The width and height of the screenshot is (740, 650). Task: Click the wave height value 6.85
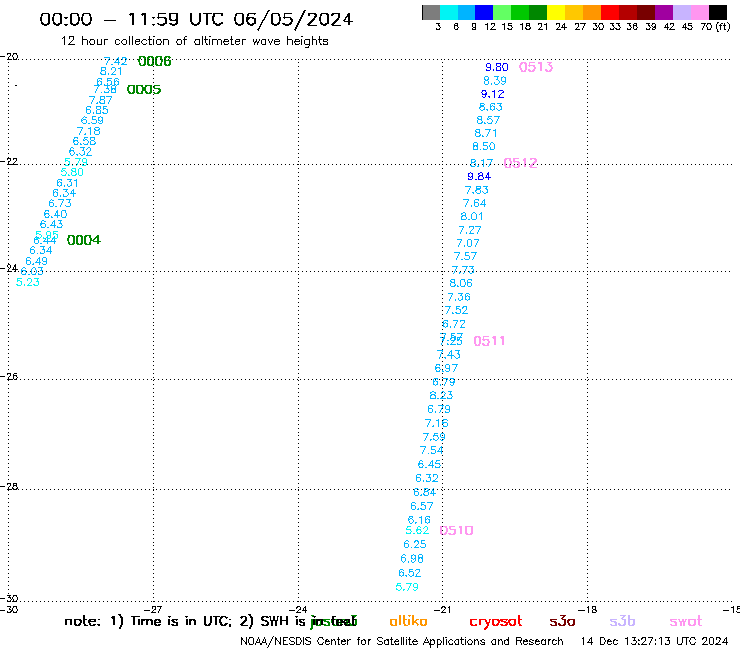pyautogui.click(x=97, y=110)
